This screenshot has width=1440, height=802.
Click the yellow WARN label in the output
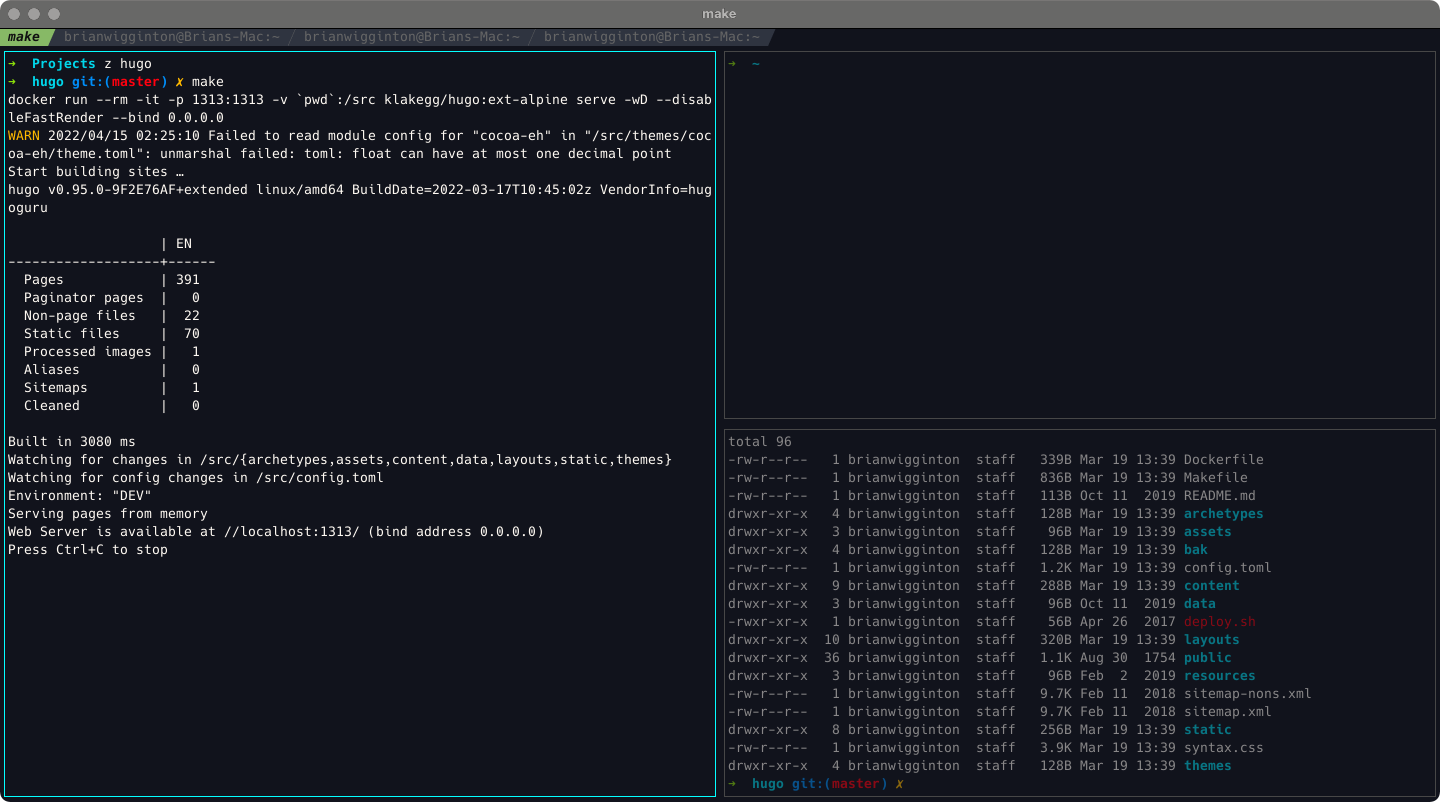24,136
